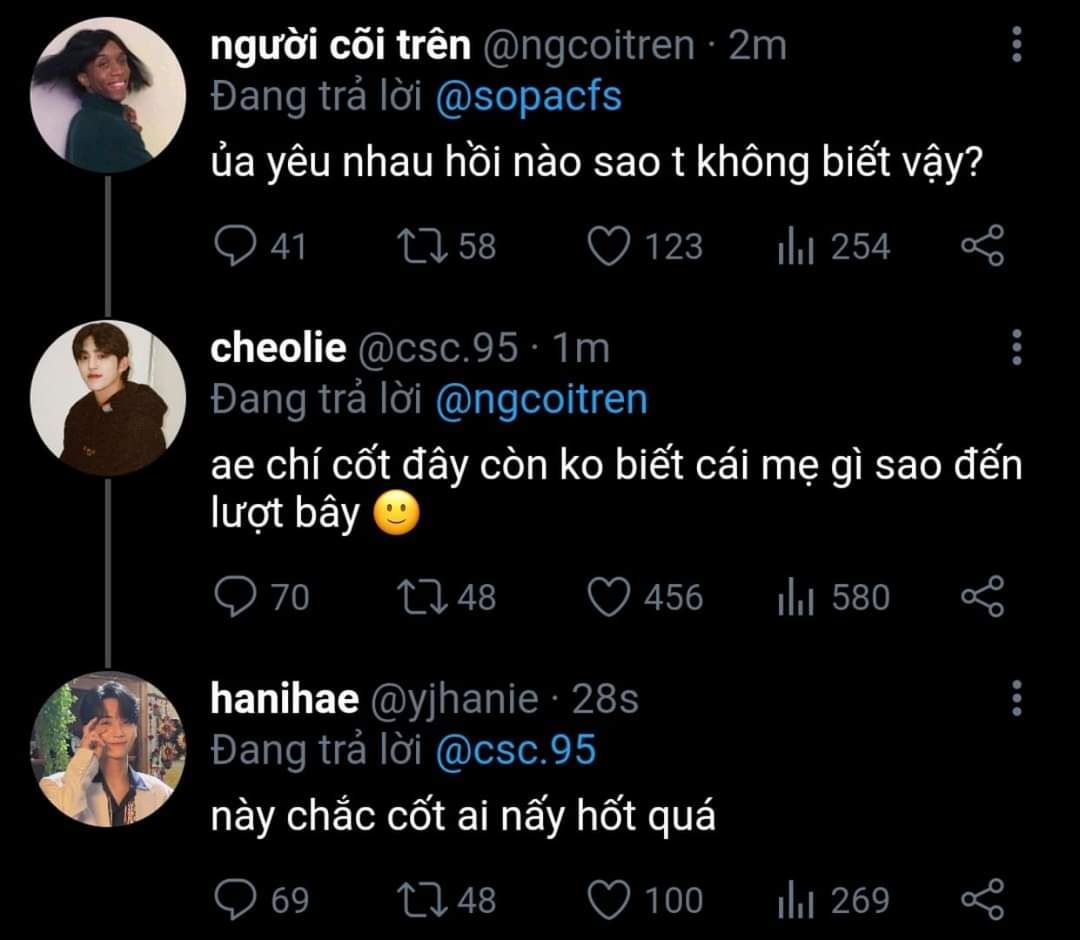
Task: Like hanihae's tweet with 100 likes
Action: 608,899
